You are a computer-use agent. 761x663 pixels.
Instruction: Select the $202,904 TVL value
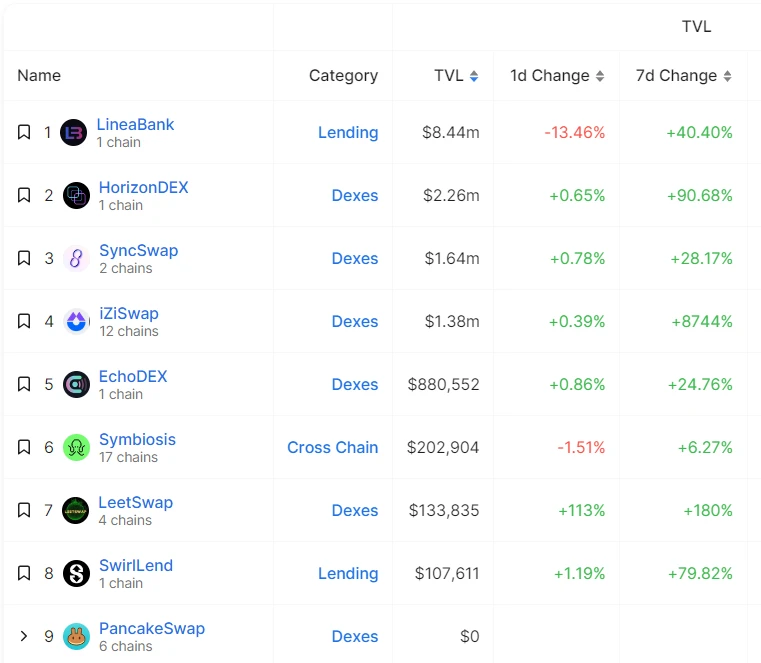click(443, 447)
